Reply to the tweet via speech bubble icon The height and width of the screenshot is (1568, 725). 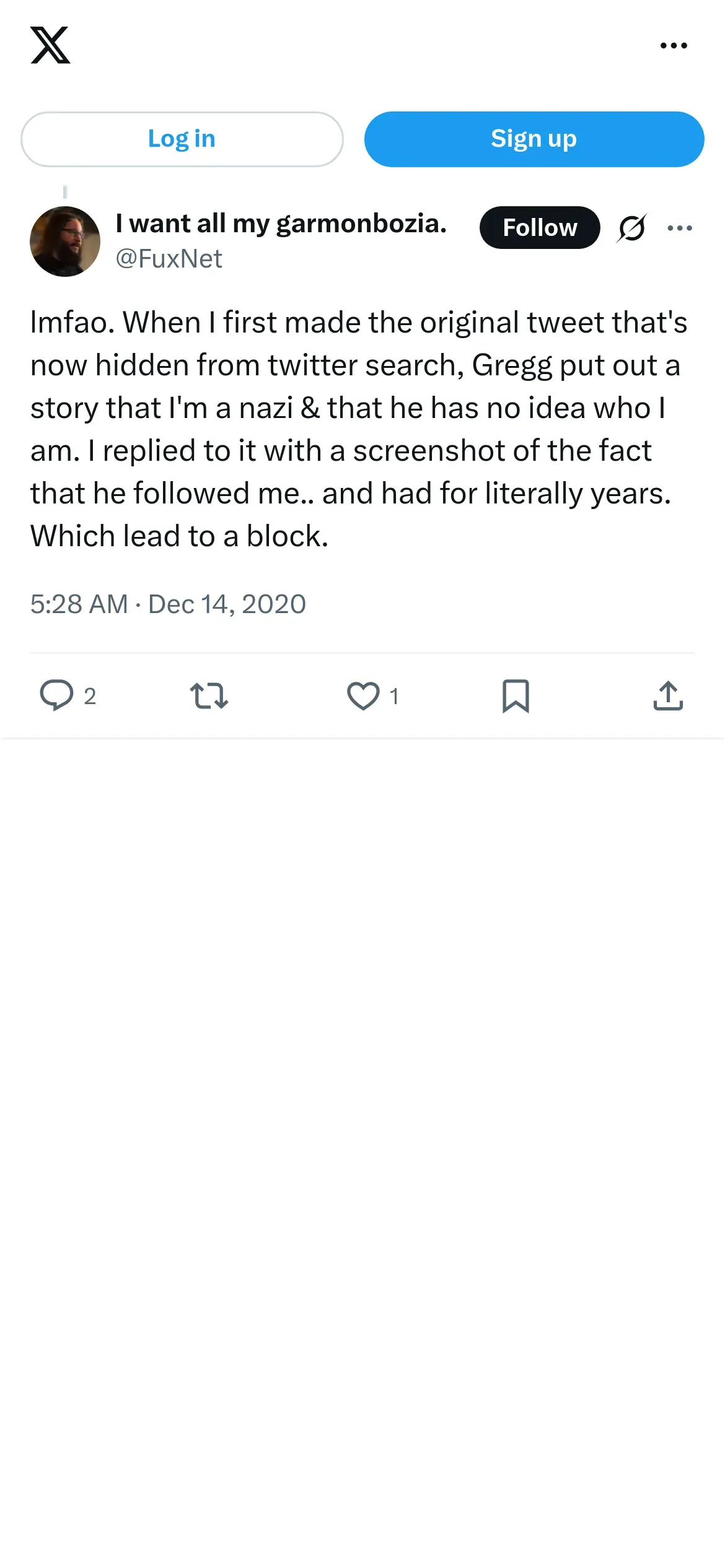pyautogui.click(x=56, y=695)
